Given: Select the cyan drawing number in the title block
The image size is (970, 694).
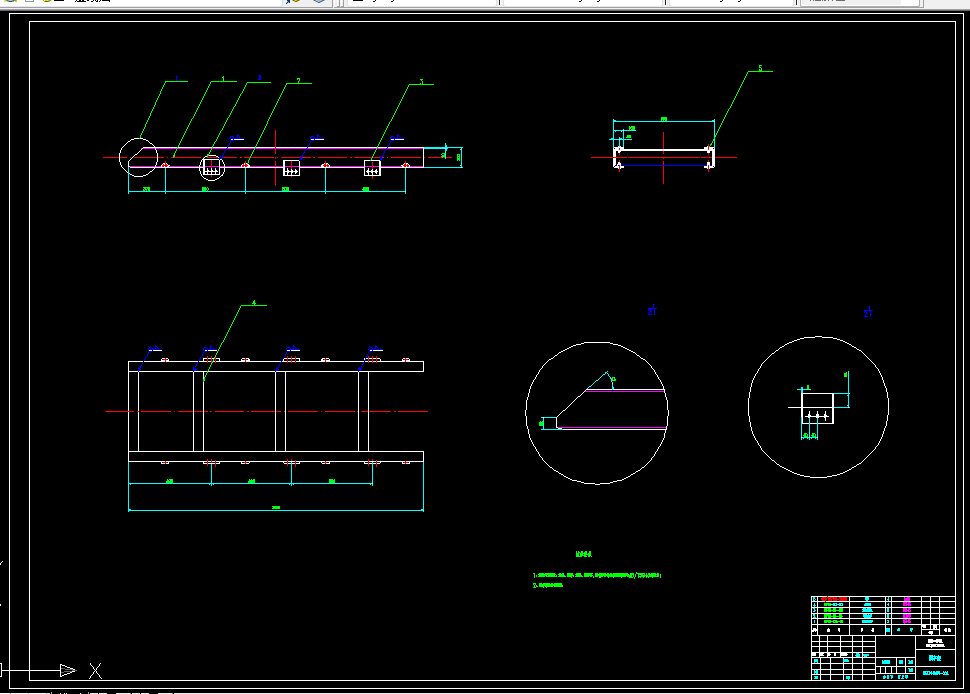Looking at the screenshot, I should 935,673.
